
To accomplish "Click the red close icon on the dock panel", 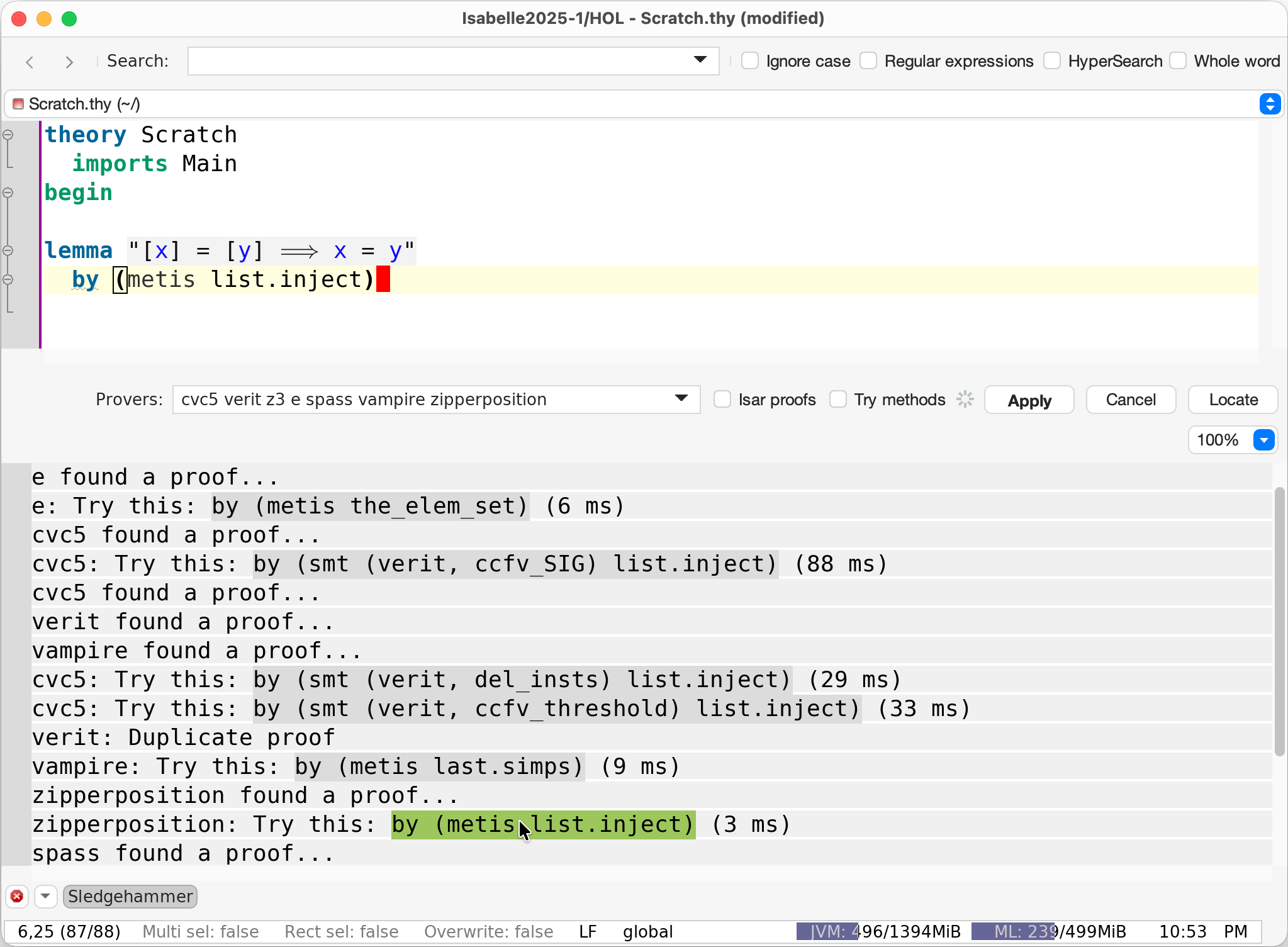I will pyautogui.click(x=17, y=896).
